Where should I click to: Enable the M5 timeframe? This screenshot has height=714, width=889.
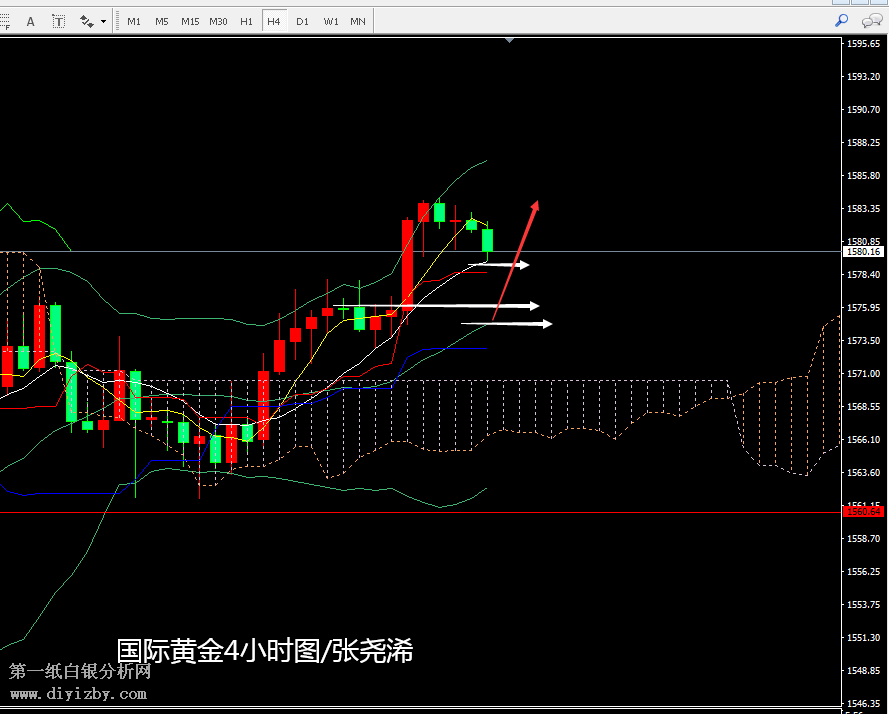tap(161, 21)
